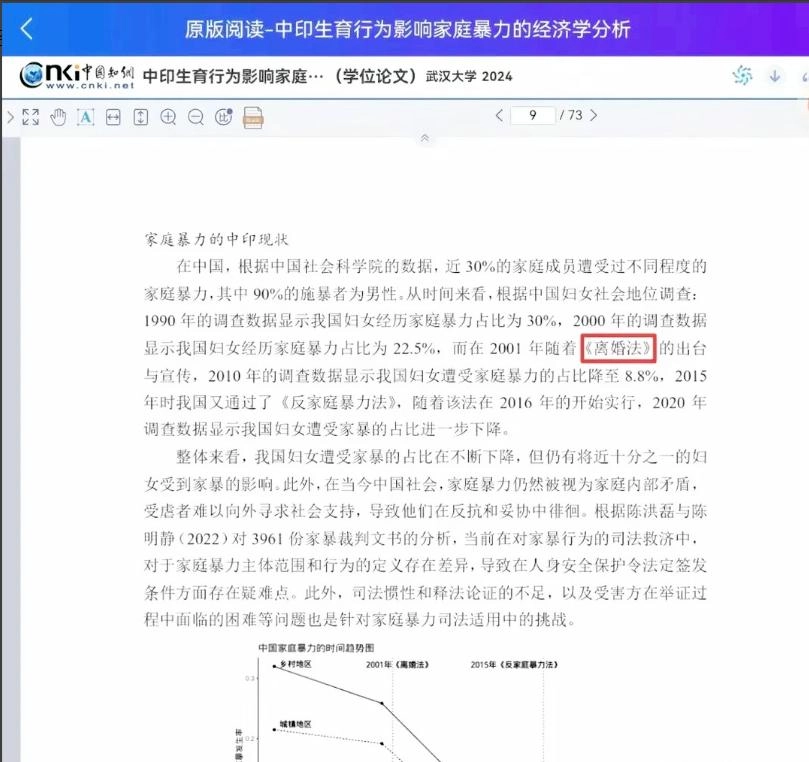Click the back arrow in the header
The image size is (809, 762).
click(x=26, y=28)
